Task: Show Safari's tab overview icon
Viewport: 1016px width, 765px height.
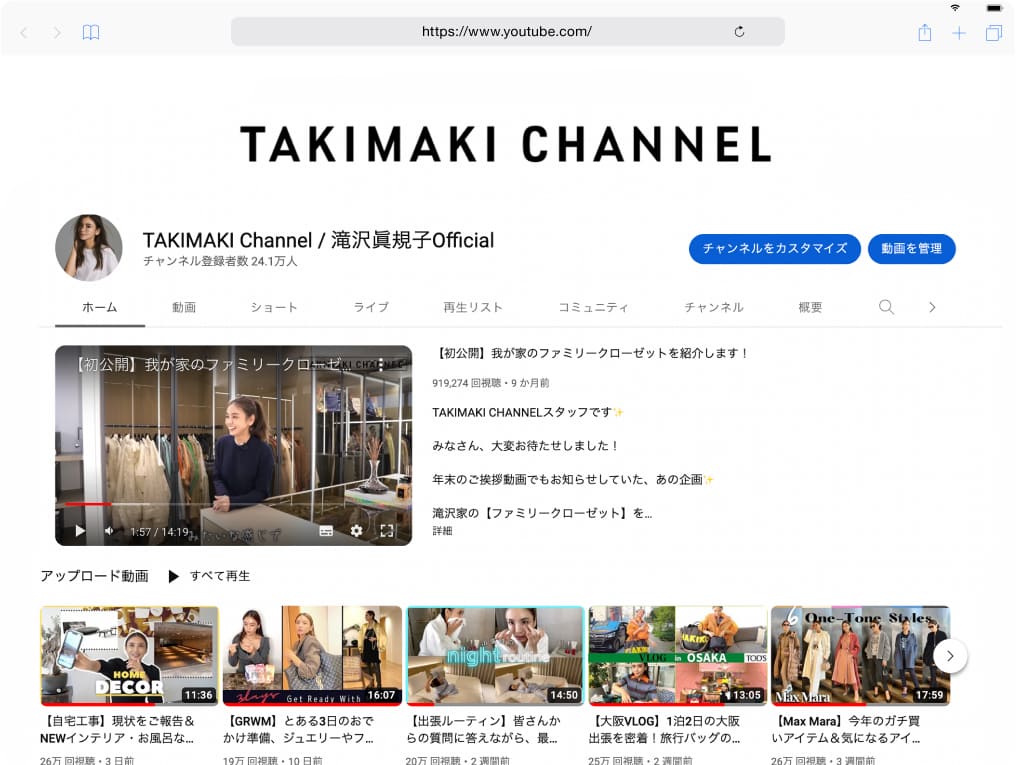Action: click(993, 32)
